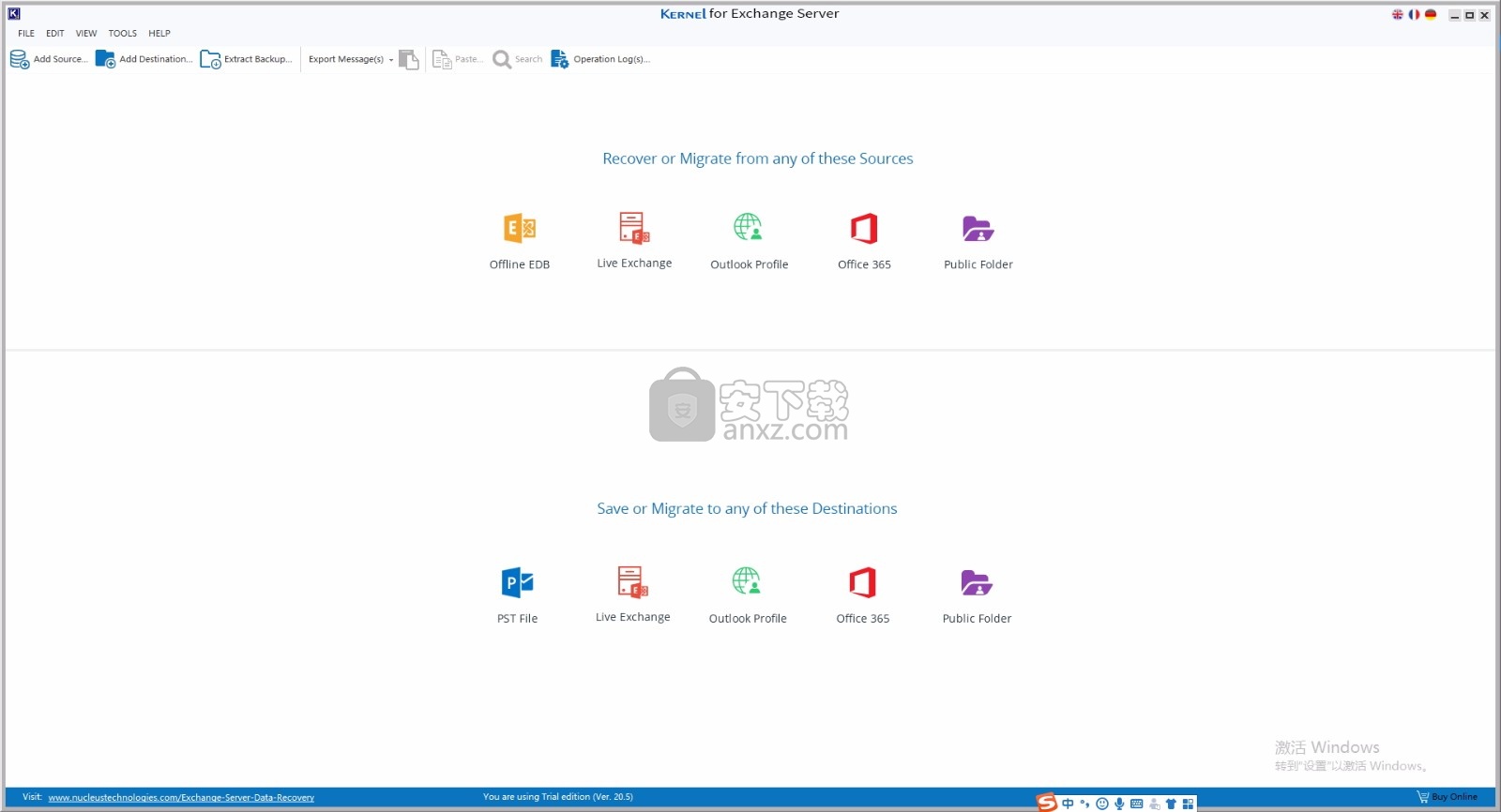Open the VIEW menu
The image size is (1501, 812).
[x=86, y=33]
